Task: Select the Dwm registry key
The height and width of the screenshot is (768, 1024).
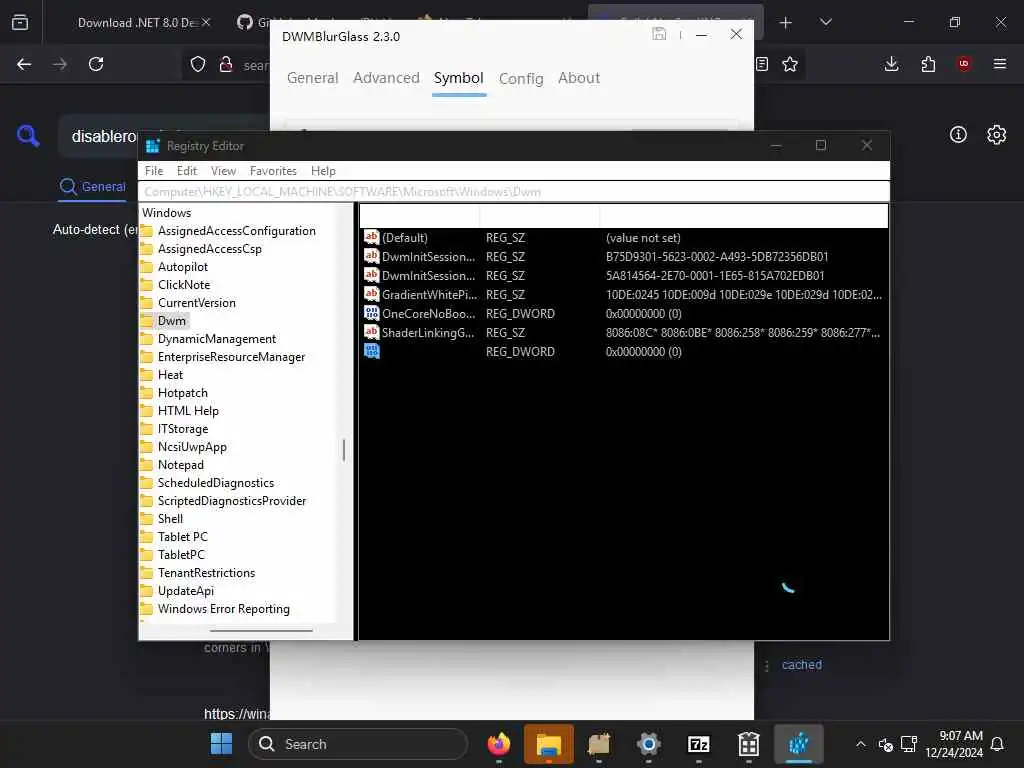Action: (x=172, y=321)
